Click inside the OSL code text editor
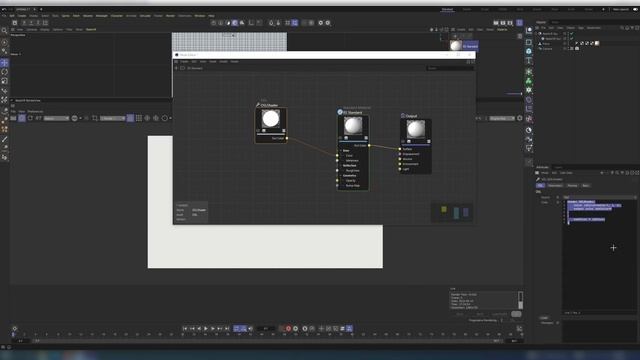 (x=600, y=257)
